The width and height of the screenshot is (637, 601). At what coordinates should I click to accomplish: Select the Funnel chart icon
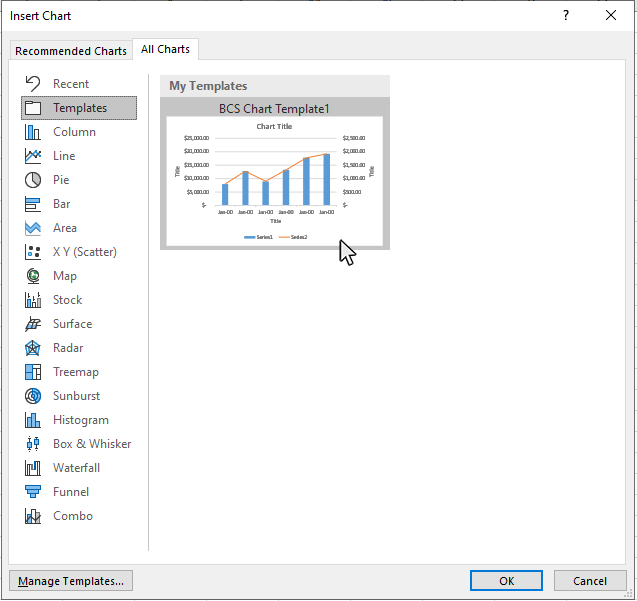pyautogui.click(x=32, y=492)
